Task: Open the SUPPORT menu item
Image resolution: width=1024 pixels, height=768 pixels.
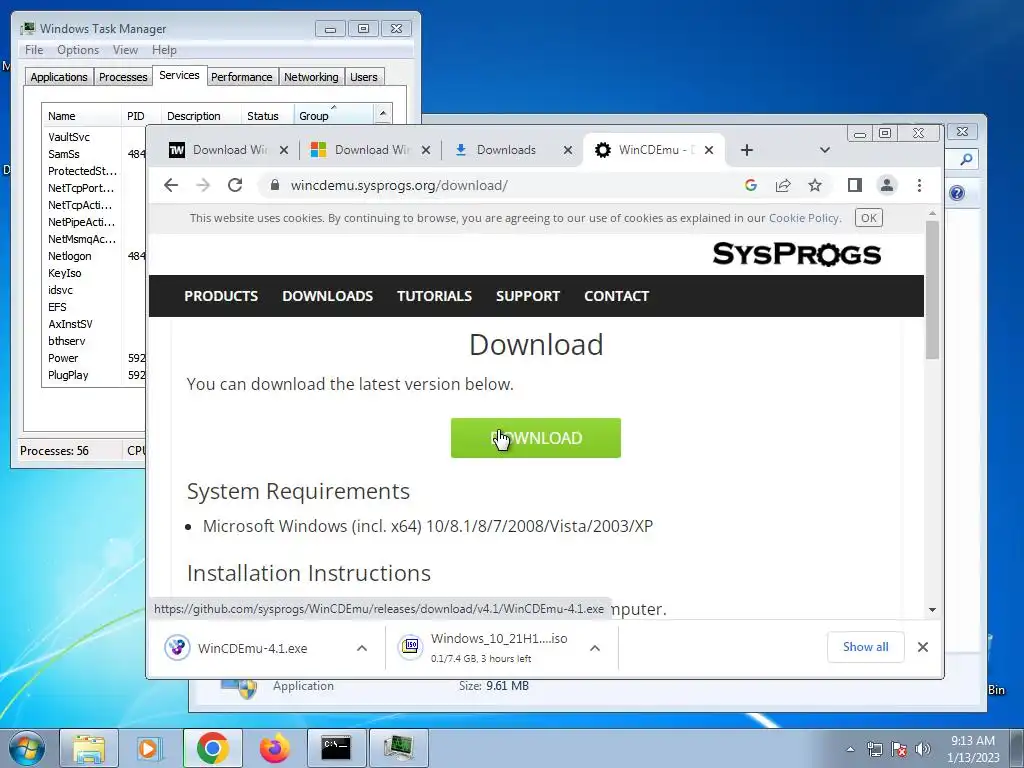Action: 528,296
